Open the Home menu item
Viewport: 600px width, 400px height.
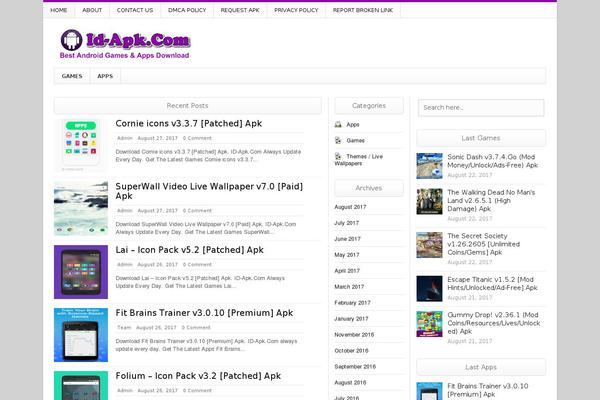[x=59, y=10]
